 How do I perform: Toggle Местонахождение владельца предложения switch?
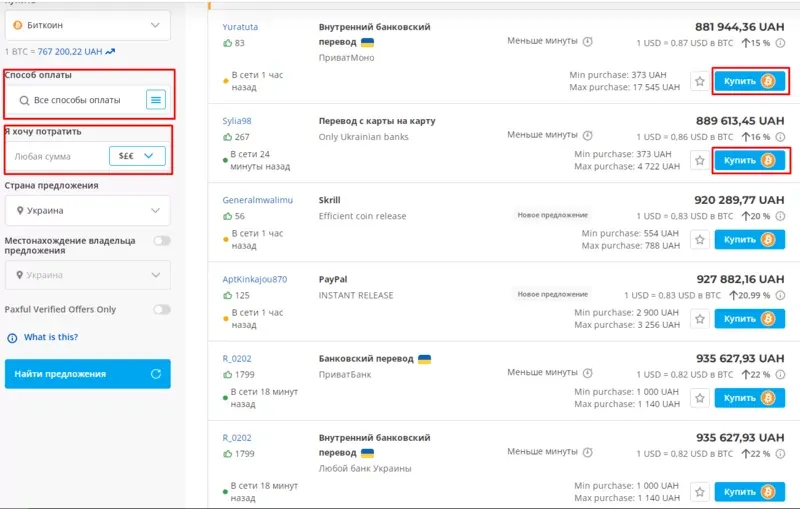162,240
